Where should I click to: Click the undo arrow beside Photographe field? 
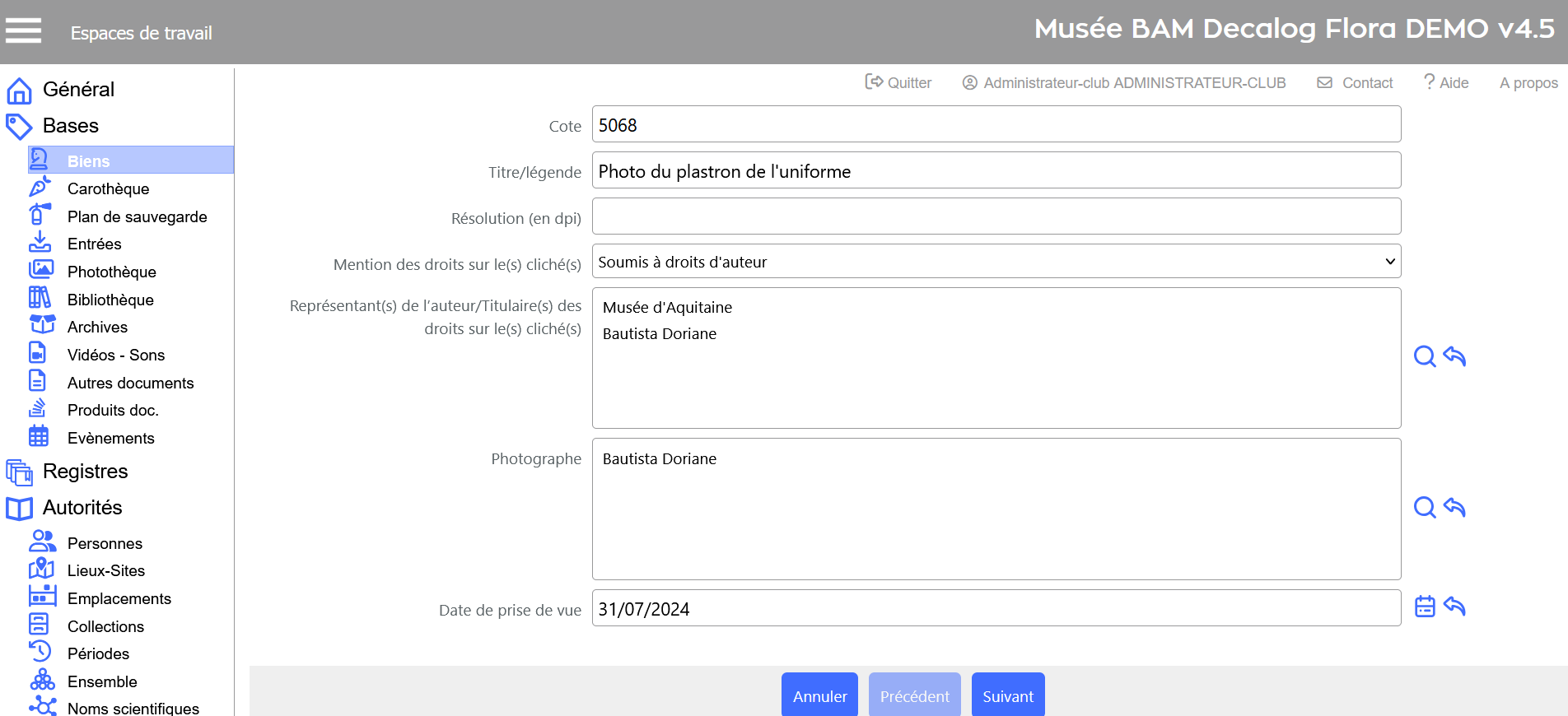coord(1454,508)
